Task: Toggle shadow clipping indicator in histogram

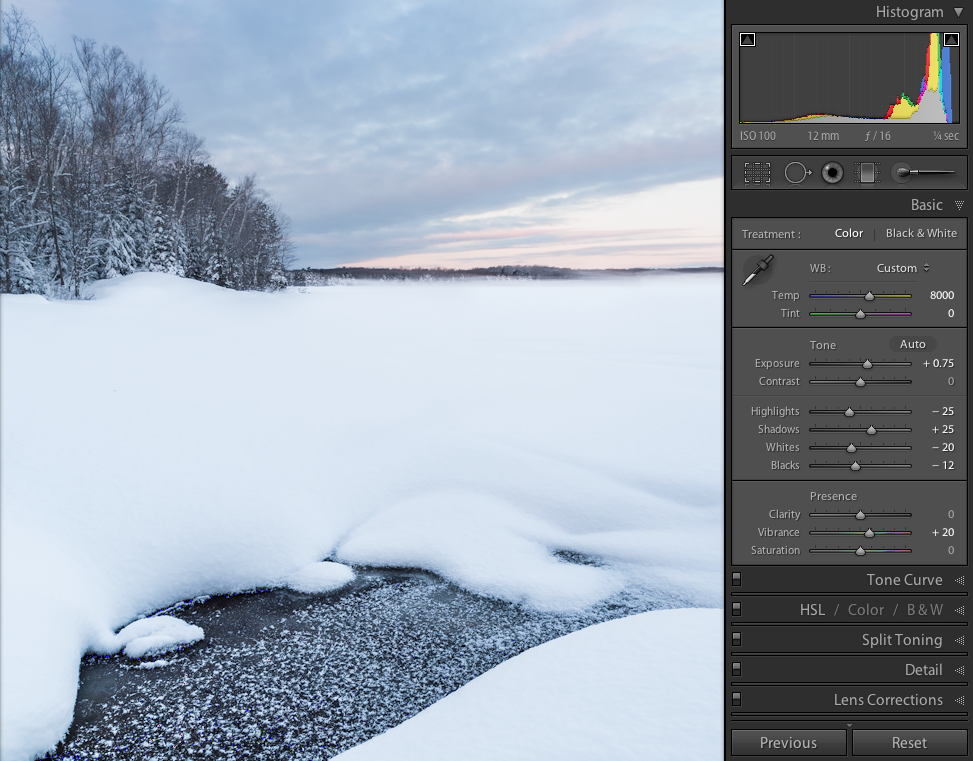Action: tap(747, 40)
